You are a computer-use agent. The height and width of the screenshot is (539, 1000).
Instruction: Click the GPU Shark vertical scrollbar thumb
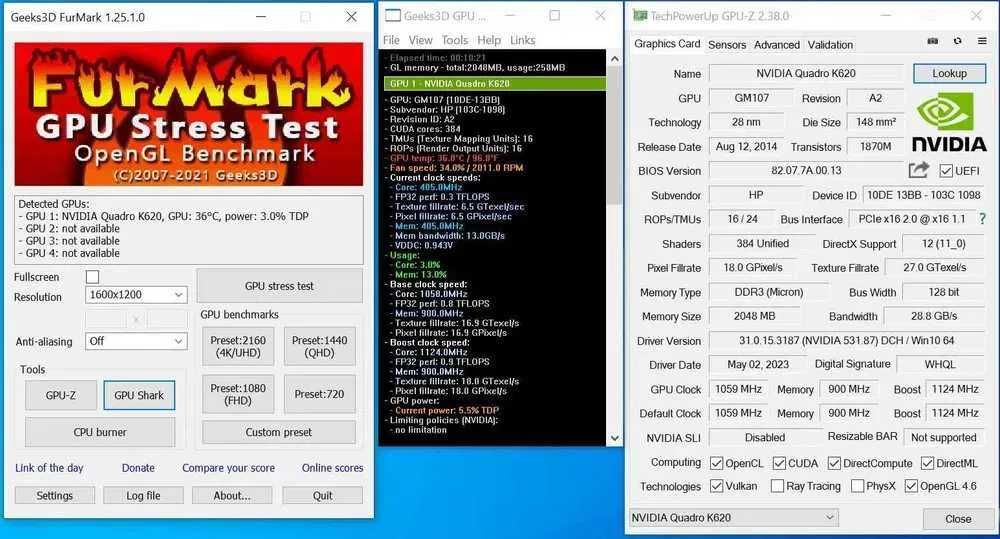(x=615, y=135)
